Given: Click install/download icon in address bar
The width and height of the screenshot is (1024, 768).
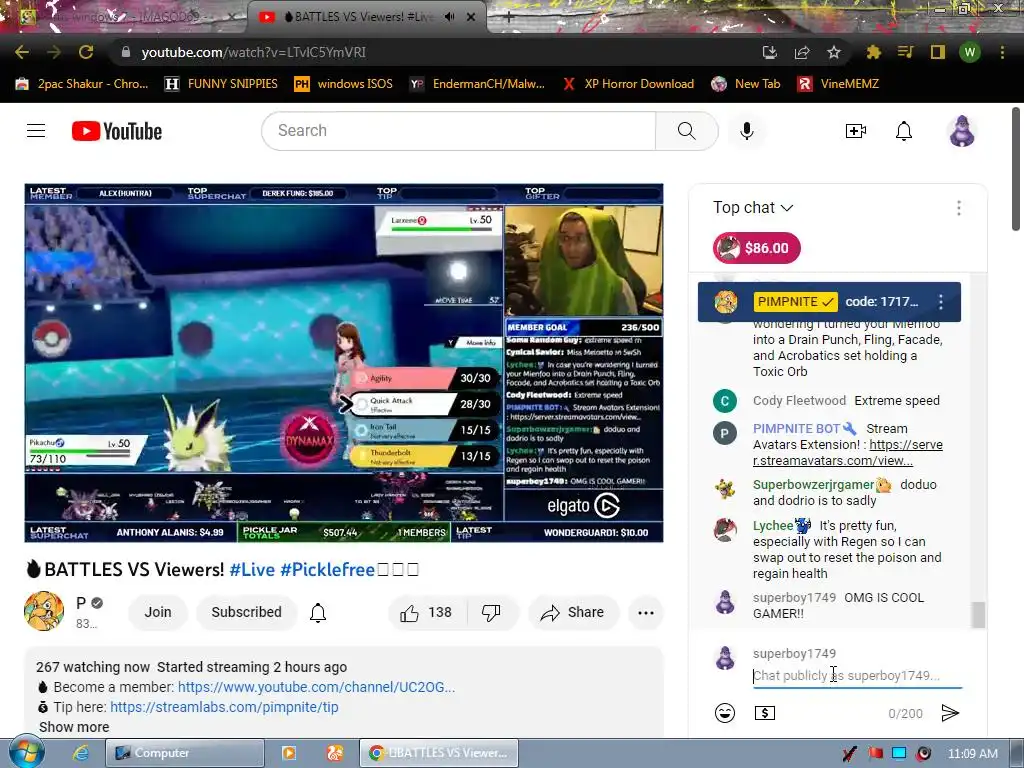Looking at the screenshot, I should [770, 52].
